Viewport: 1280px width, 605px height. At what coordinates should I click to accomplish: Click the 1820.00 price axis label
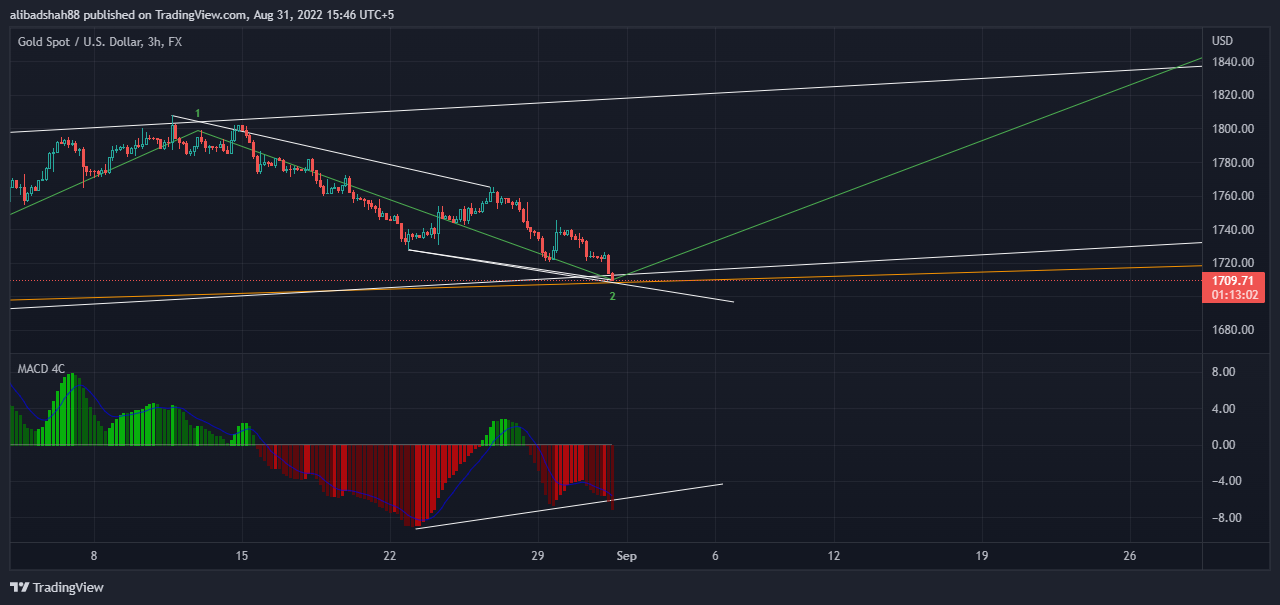click(x=1232, y=95)
